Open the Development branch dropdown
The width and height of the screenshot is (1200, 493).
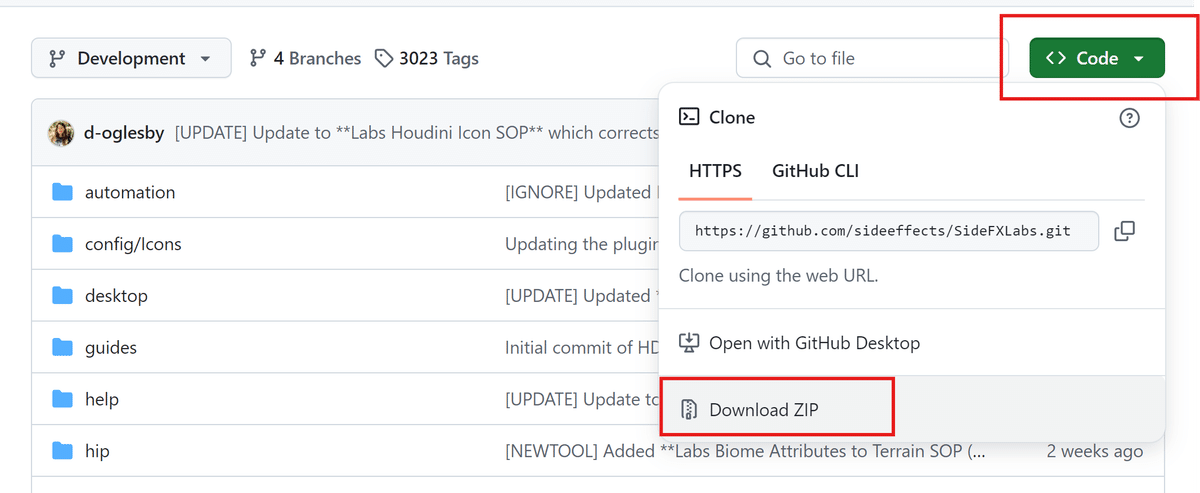coord(131,58)
